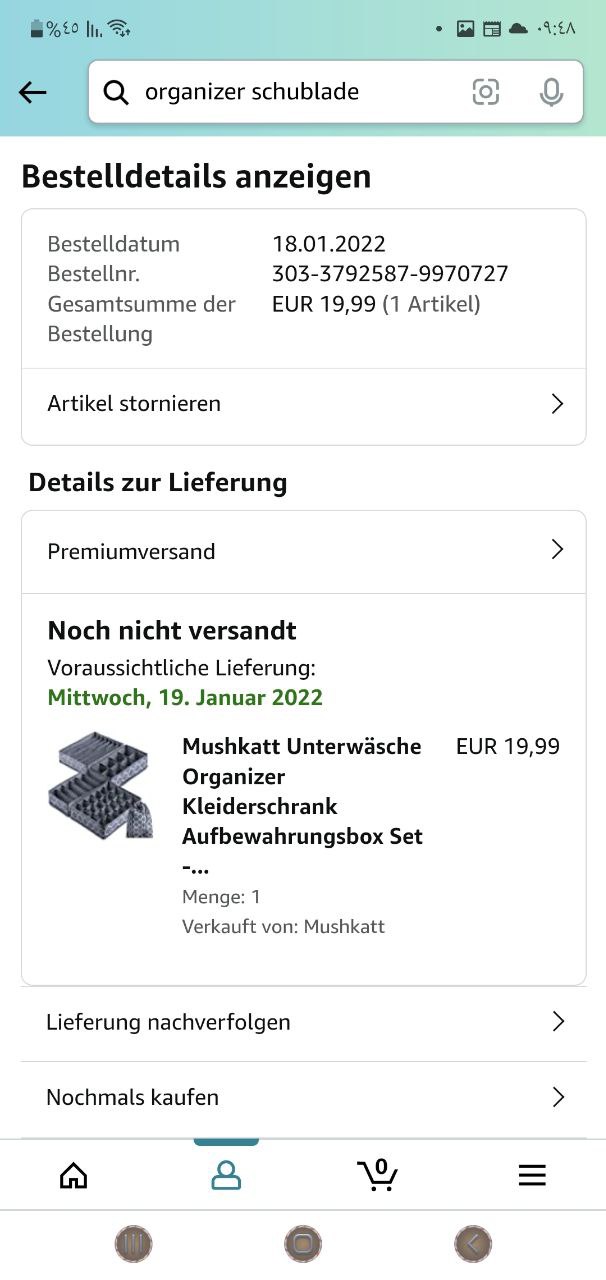
Task: Expand the Premiumversand chevron
Action: (558, 550)
